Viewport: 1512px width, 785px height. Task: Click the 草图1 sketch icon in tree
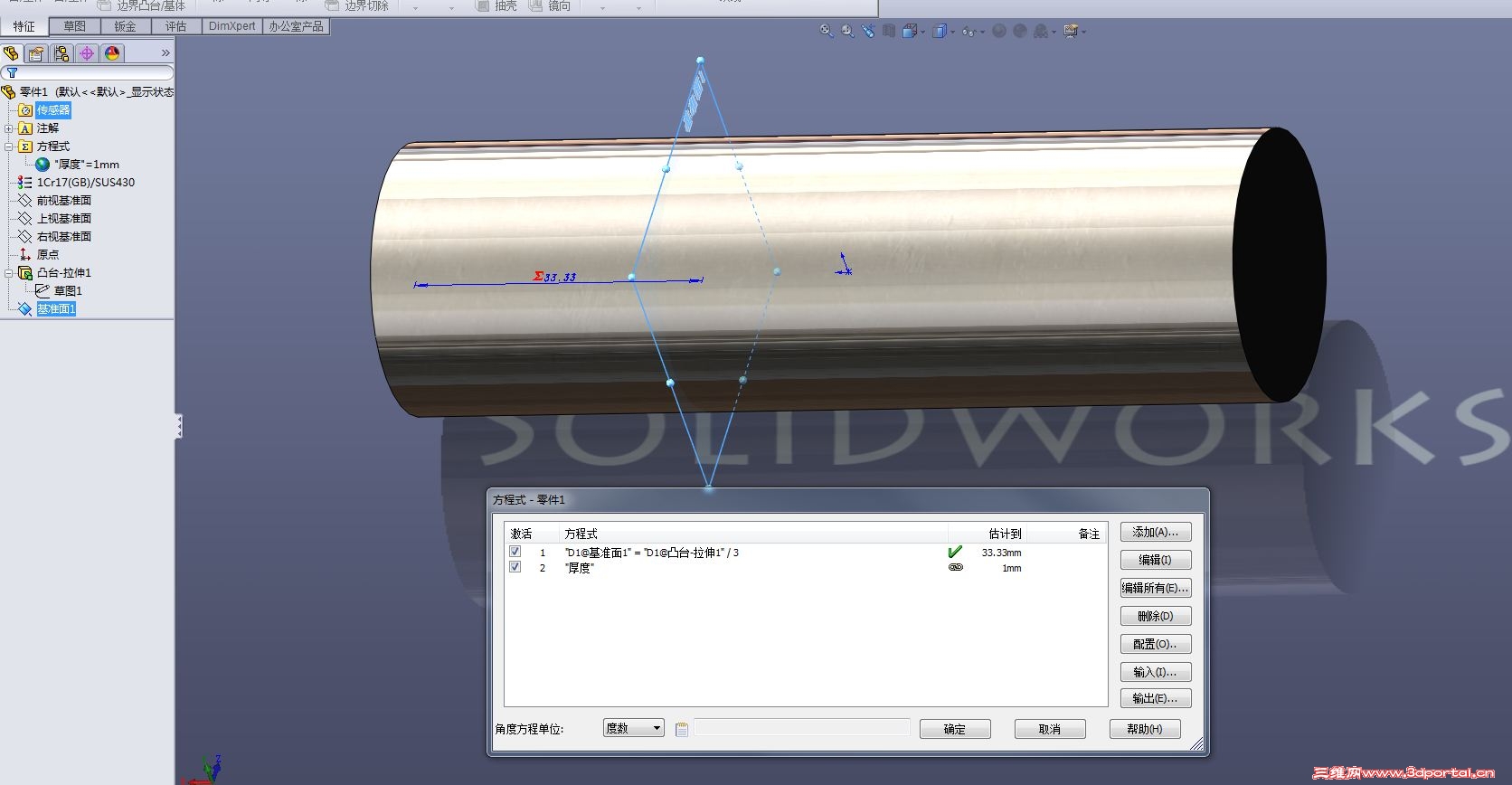point(43,291)
